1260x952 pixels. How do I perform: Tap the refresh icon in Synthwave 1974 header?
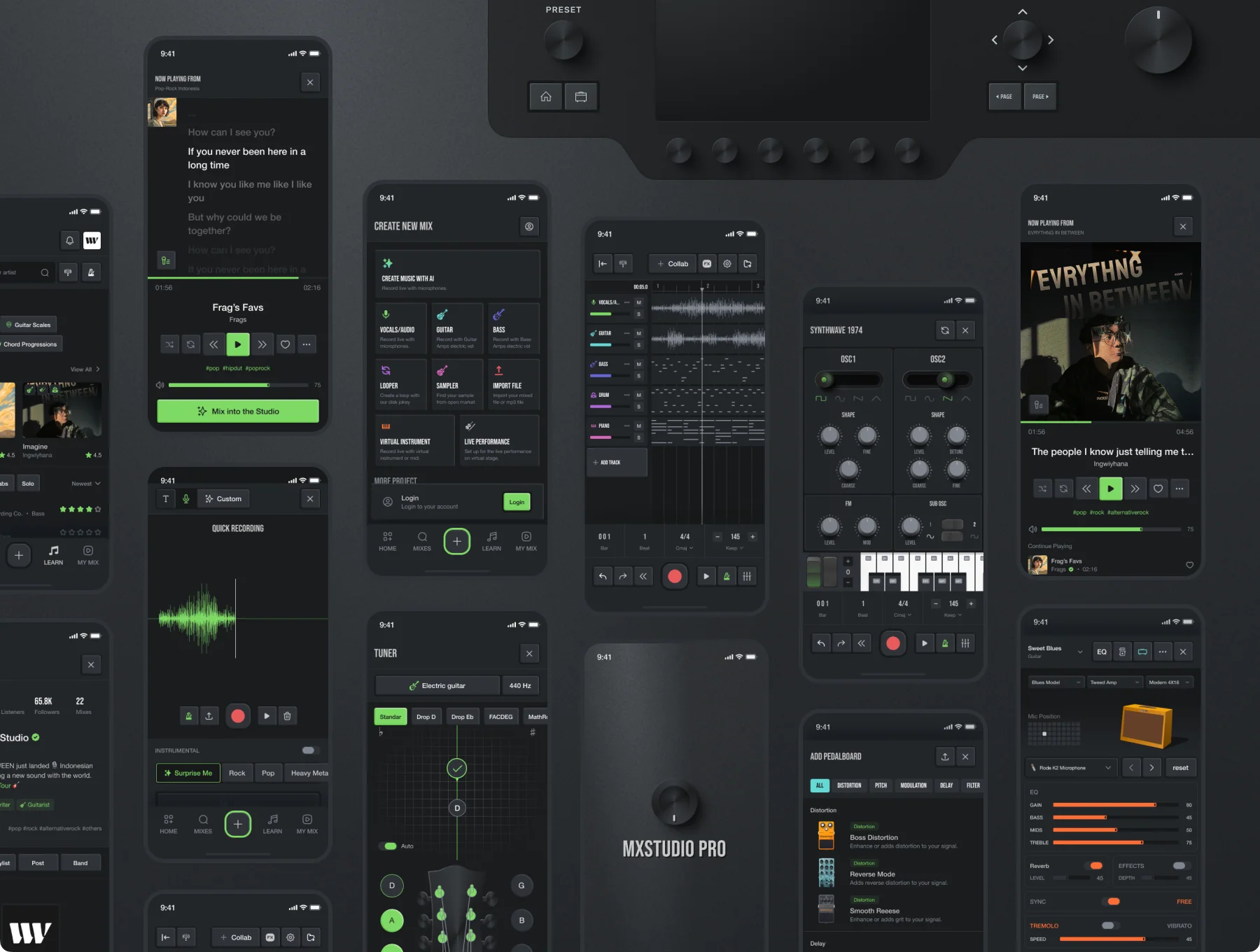pos(945,330)
